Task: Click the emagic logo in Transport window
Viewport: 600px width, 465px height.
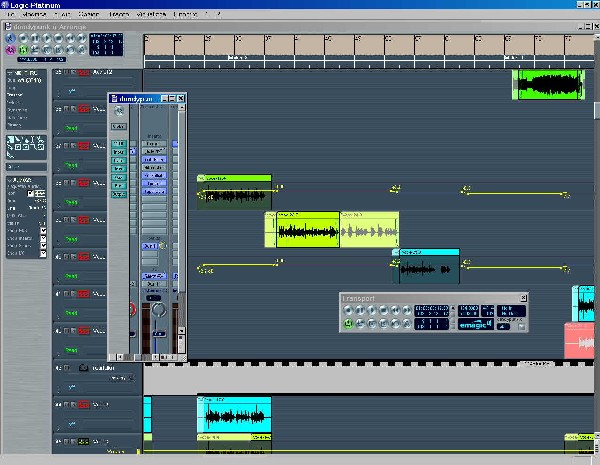Action: point(475,325)
